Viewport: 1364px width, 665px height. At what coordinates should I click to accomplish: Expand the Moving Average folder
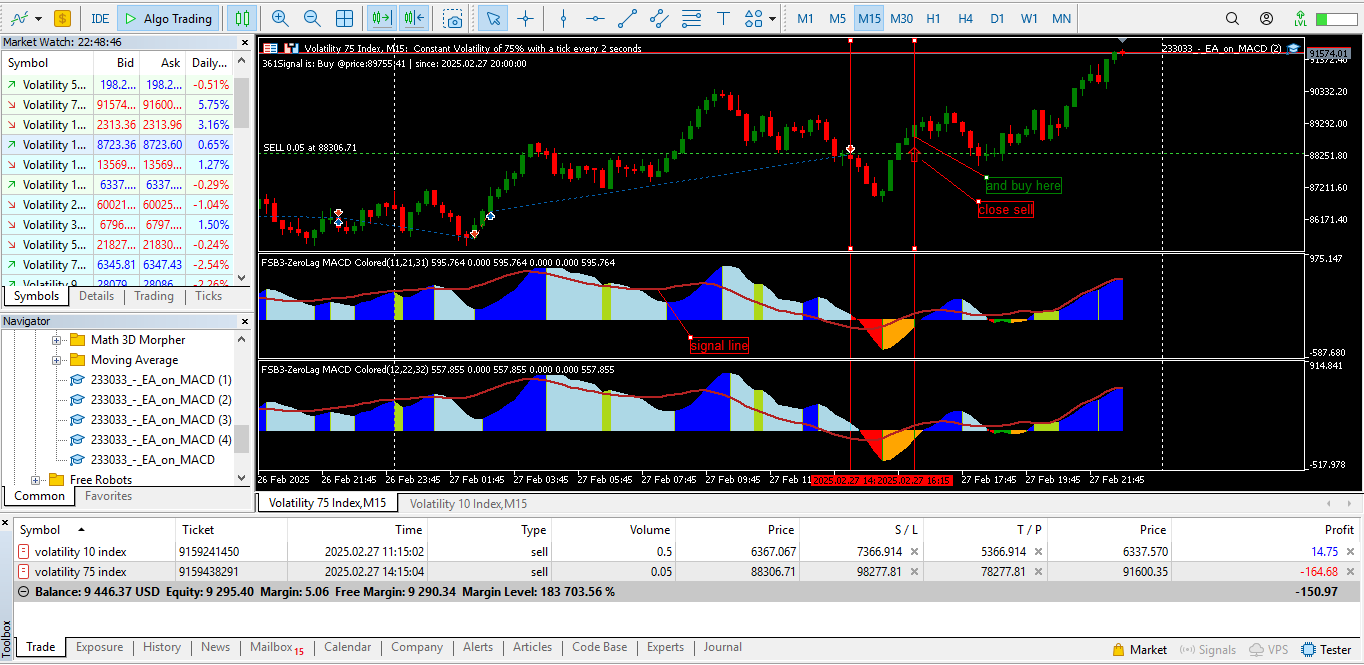57,360
